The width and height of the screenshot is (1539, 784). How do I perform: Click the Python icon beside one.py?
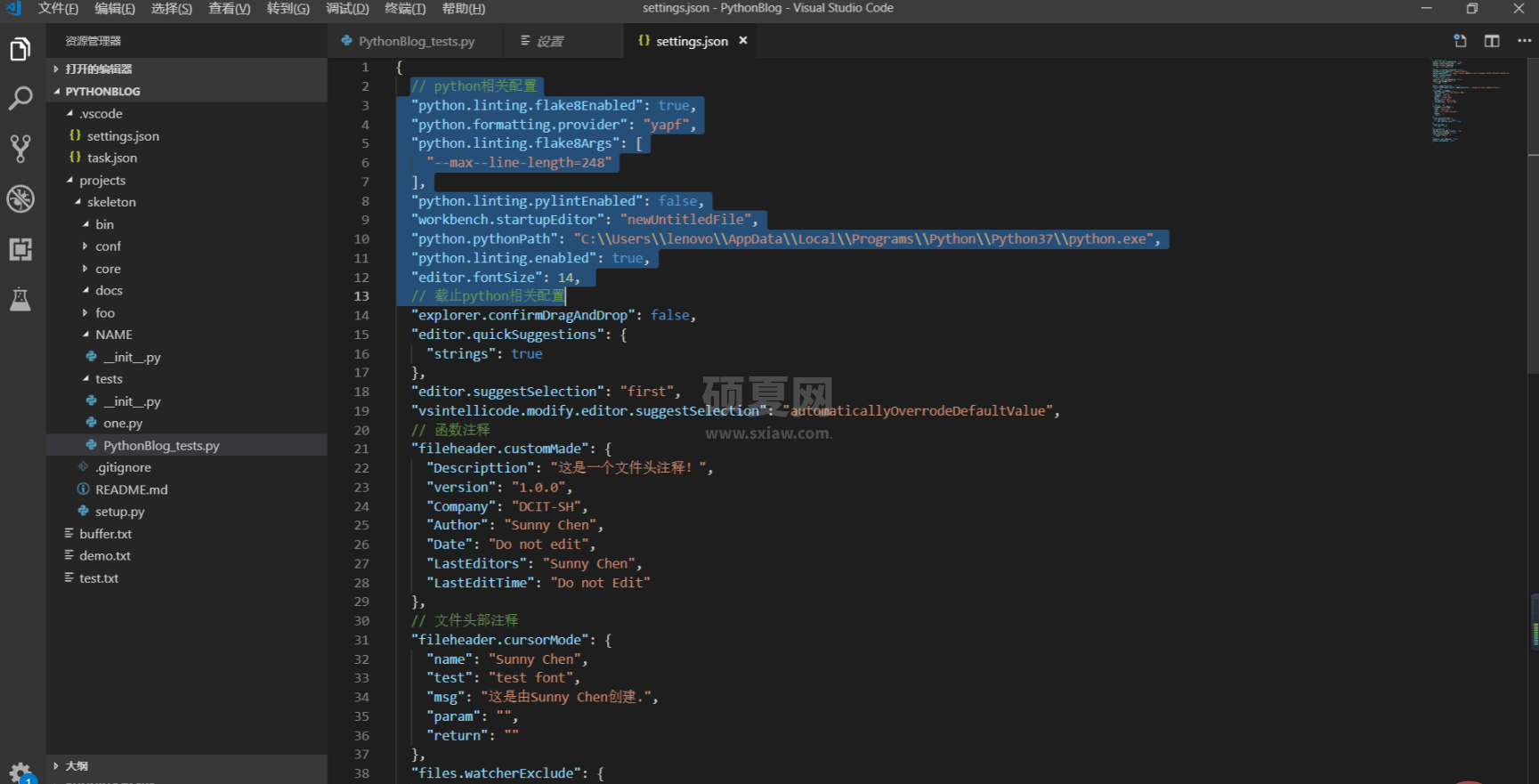[x=91, y=423]
